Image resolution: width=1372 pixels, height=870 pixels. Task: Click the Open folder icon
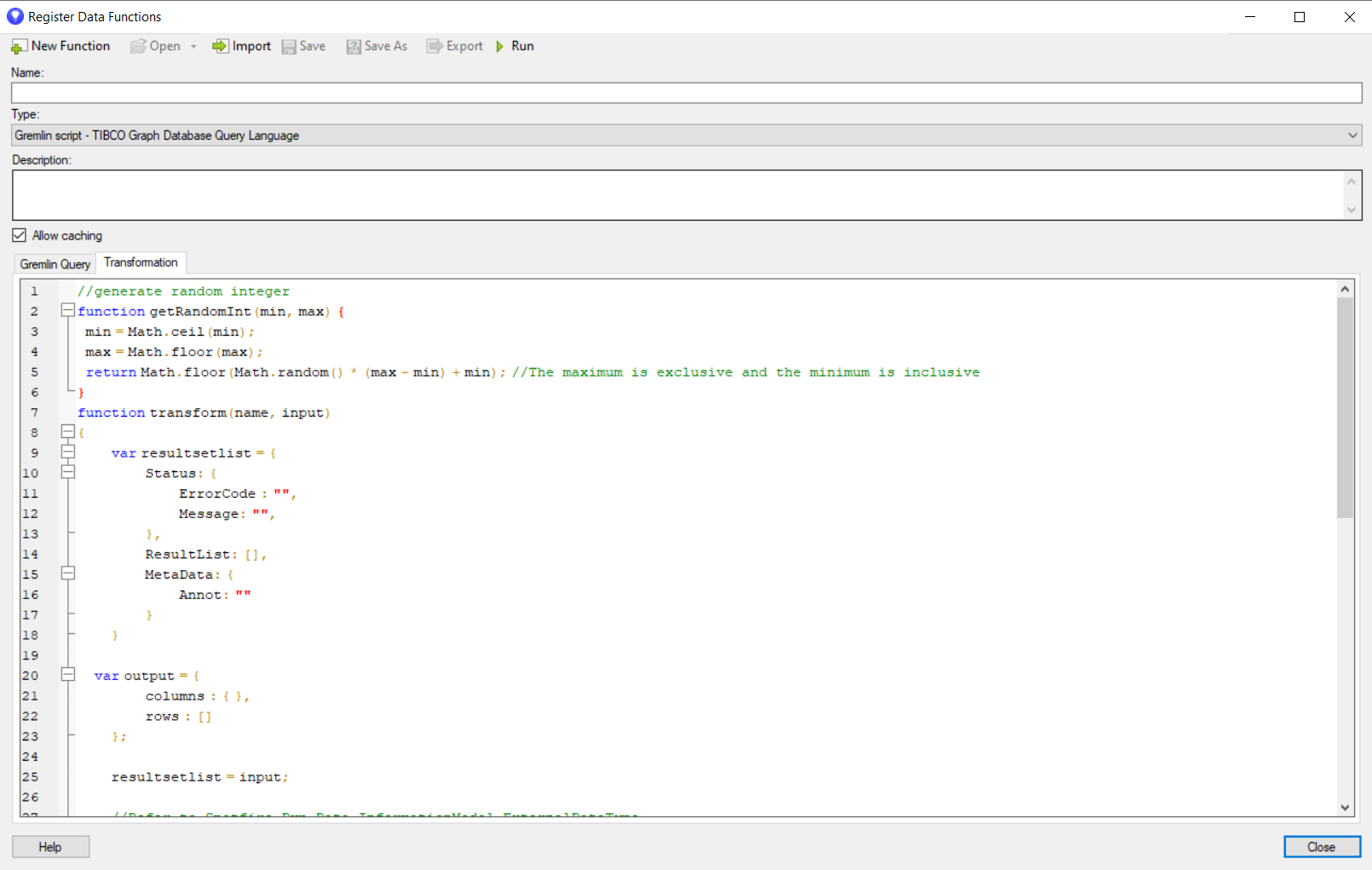[138, 47]
